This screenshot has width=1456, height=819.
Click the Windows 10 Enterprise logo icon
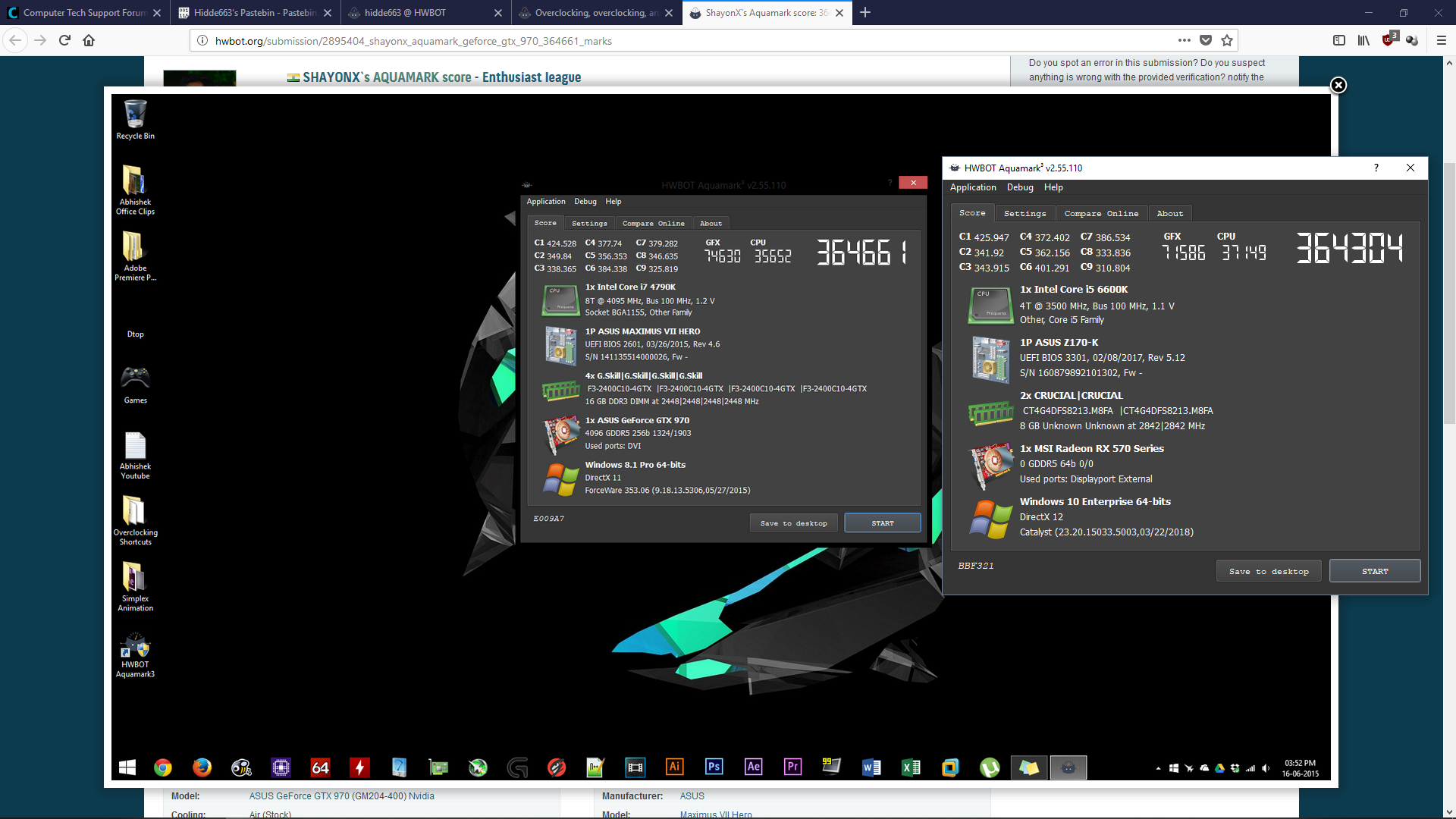(990, 519)
